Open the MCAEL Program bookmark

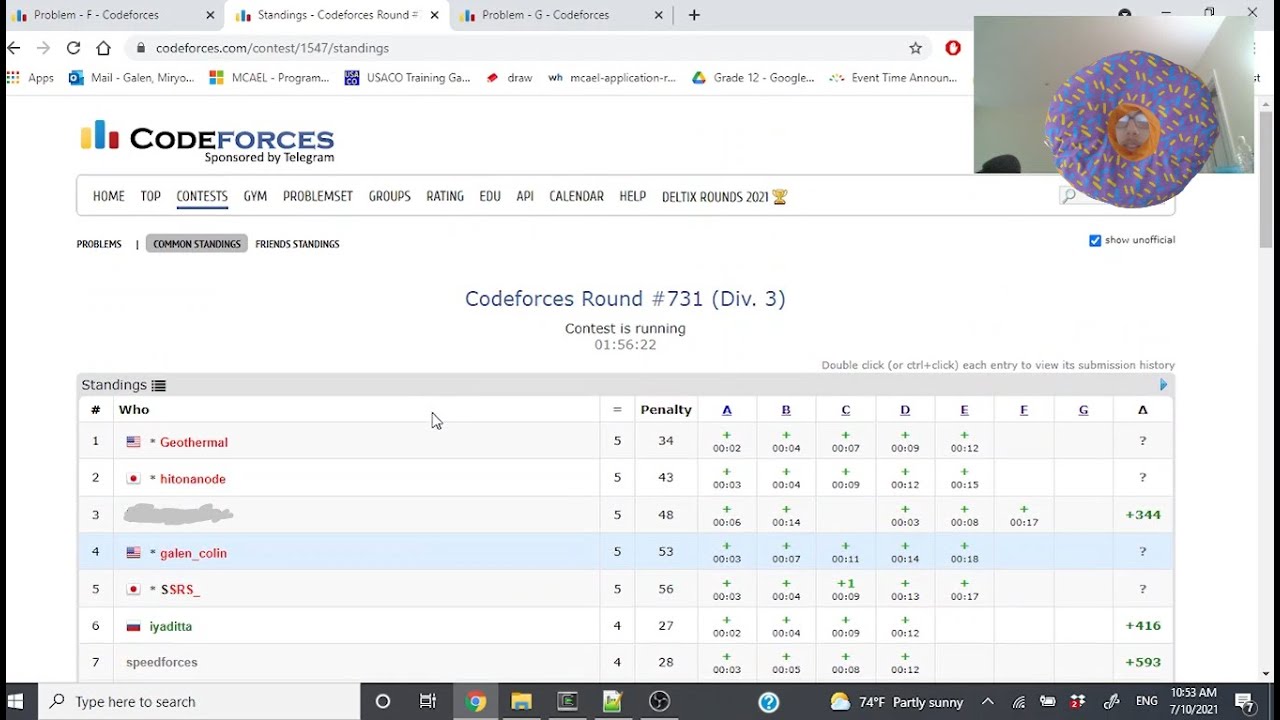click(269, 78)
